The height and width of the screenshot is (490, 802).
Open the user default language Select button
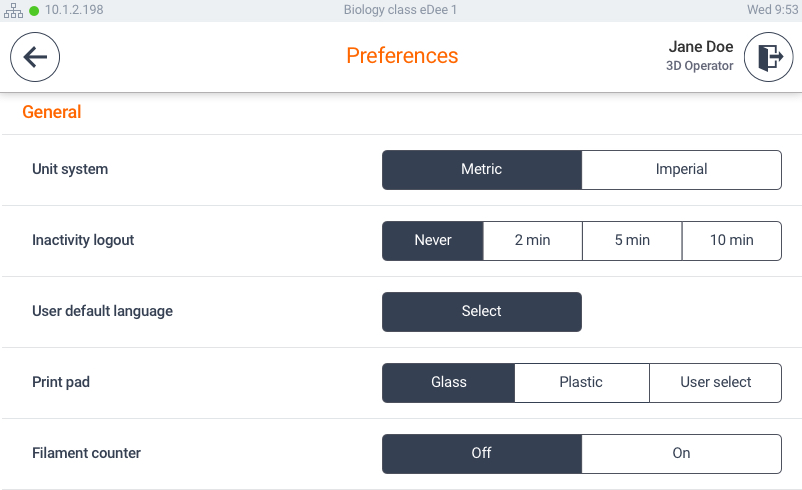pyautogui.click(x=482, y=312)
